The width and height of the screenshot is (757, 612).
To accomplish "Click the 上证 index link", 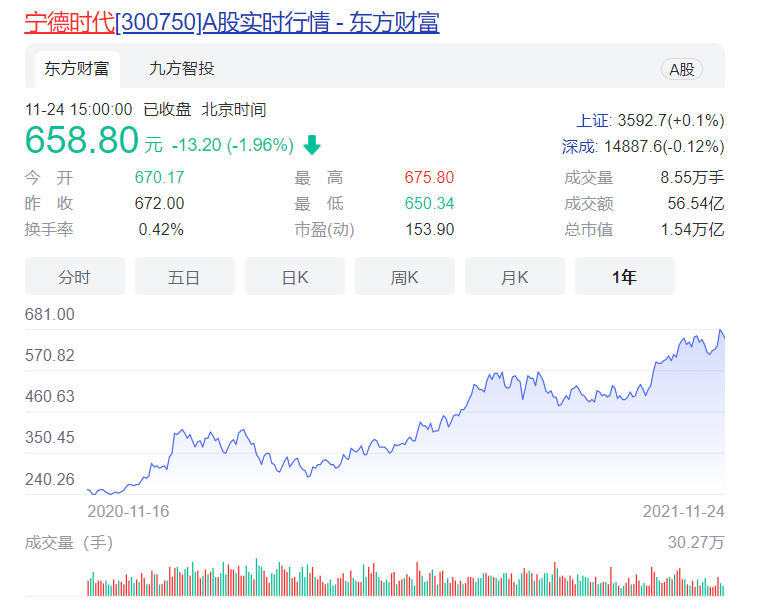I will pos(594,120).
